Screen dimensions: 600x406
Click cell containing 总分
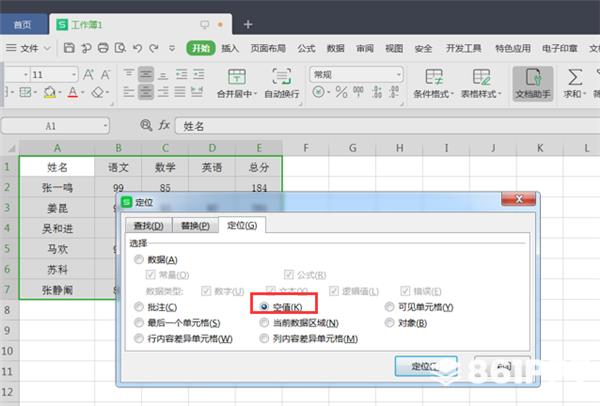259,167
